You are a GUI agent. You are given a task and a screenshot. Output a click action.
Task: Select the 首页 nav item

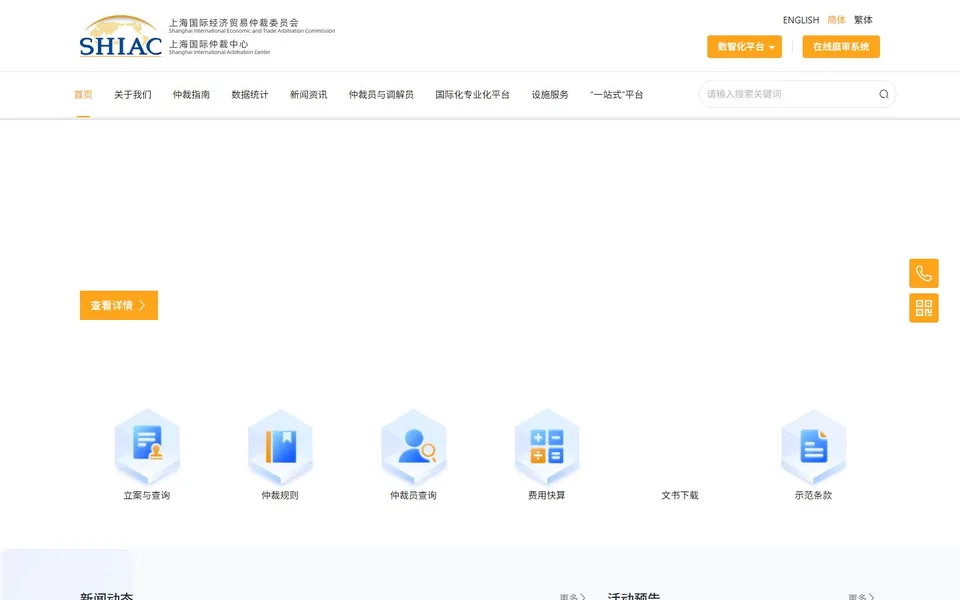pos(83,94)
